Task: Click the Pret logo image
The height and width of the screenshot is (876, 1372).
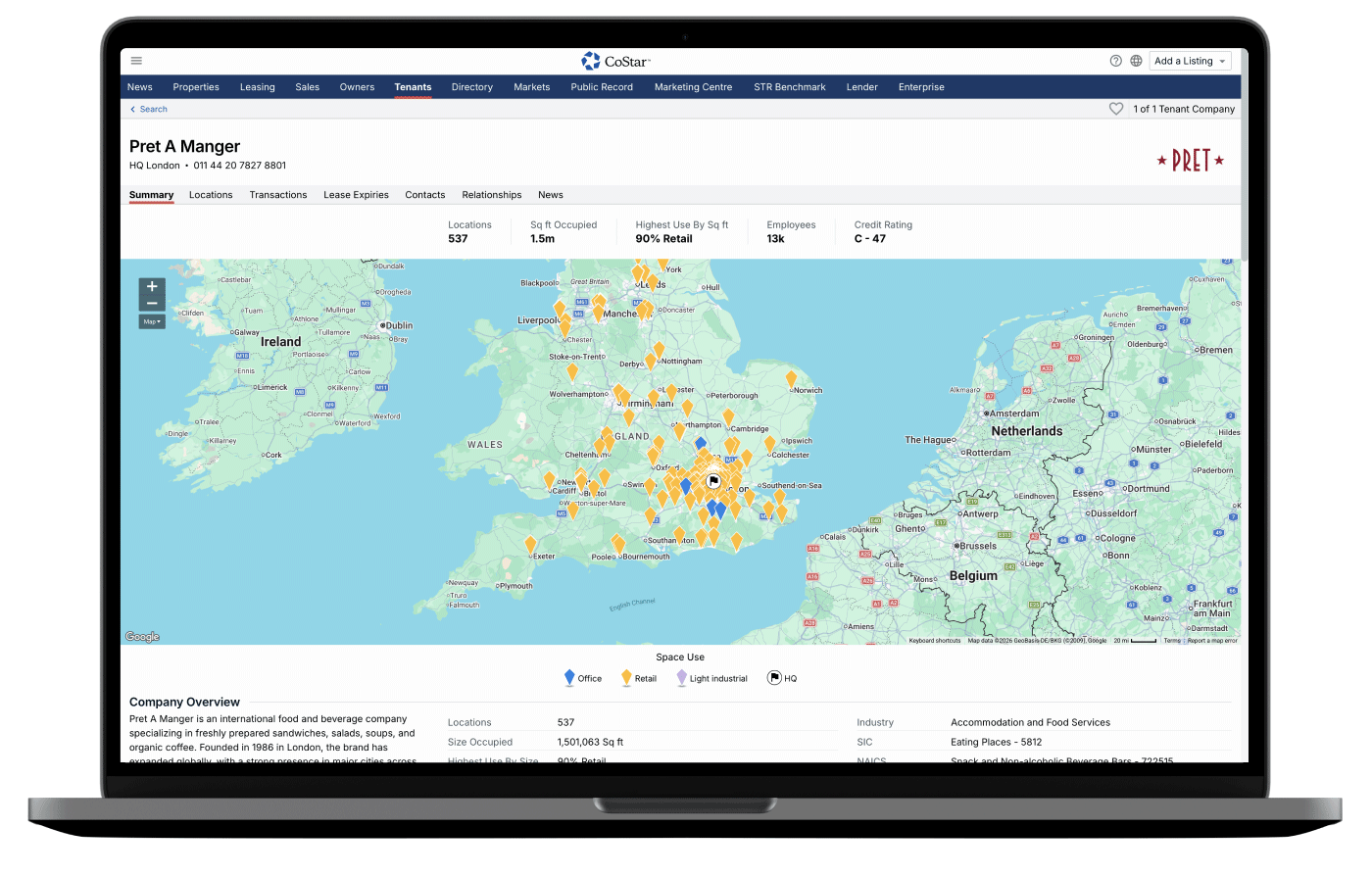Action: tap(1191, 161)
